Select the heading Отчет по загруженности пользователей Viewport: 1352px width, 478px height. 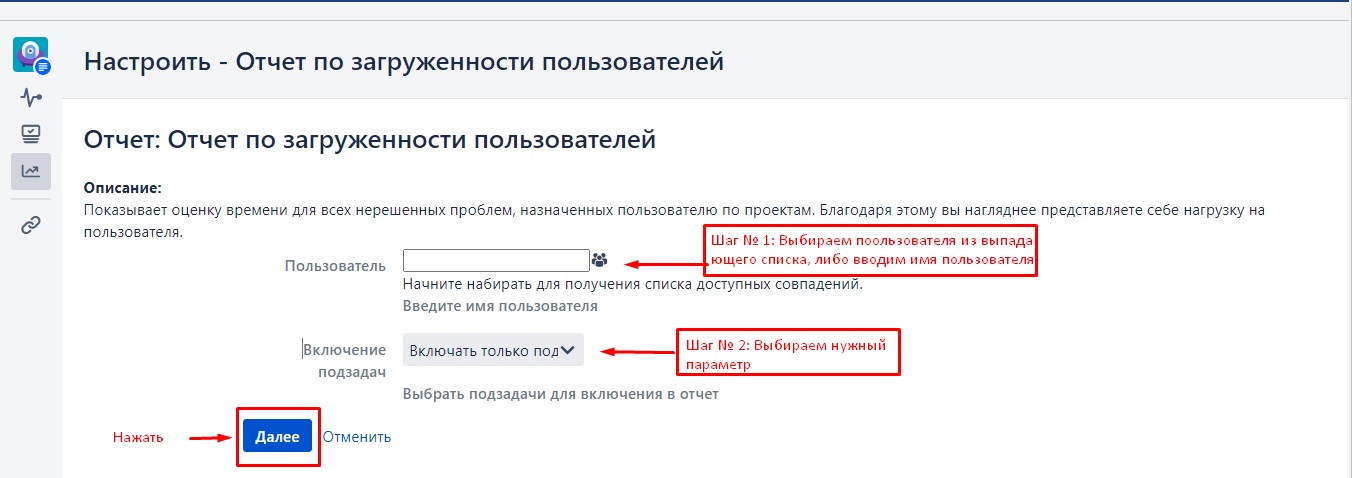coord(370,139)
